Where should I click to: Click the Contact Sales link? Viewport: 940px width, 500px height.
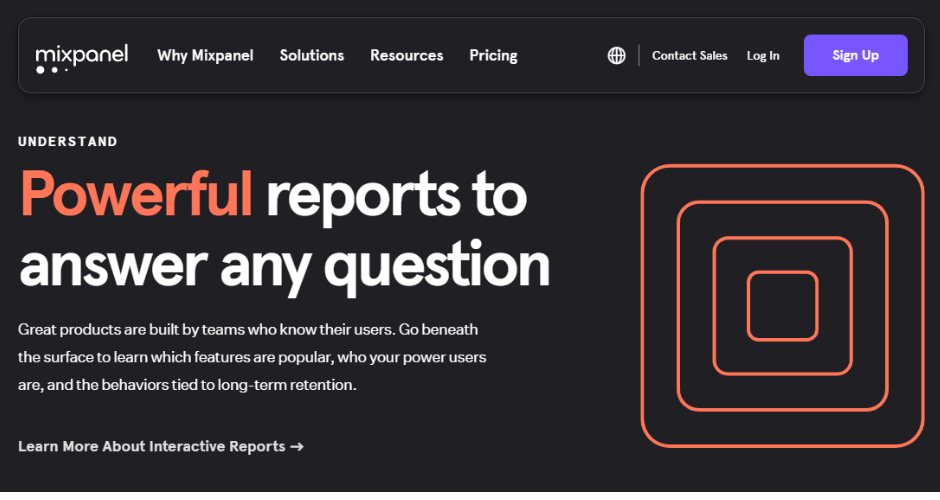pos(689,56)
